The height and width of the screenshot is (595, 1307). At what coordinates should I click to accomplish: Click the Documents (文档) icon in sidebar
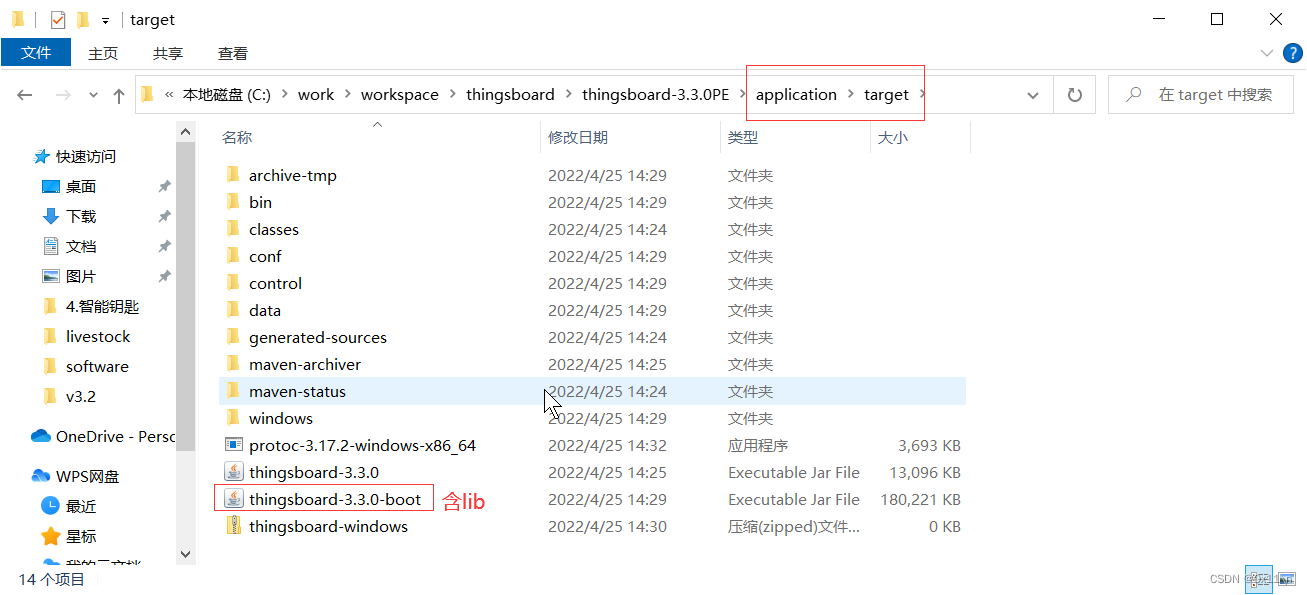[51, 246]
